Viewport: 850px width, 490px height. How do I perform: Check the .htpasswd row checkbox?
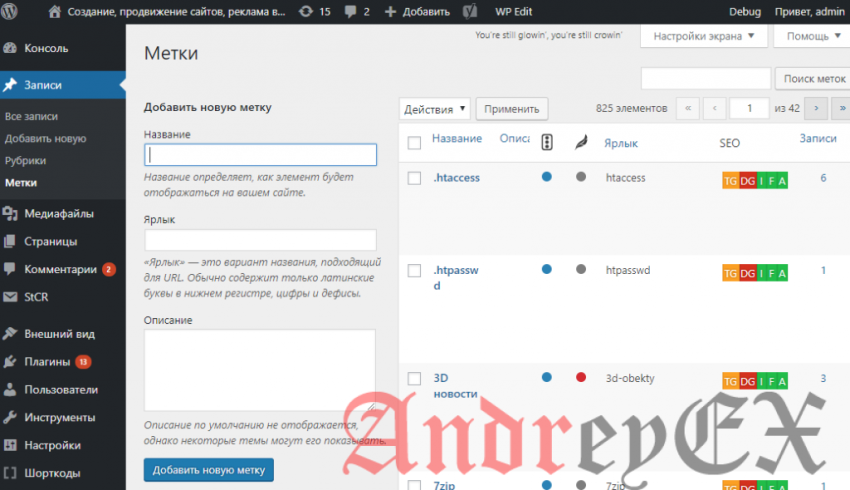click(x=414, y=270)
